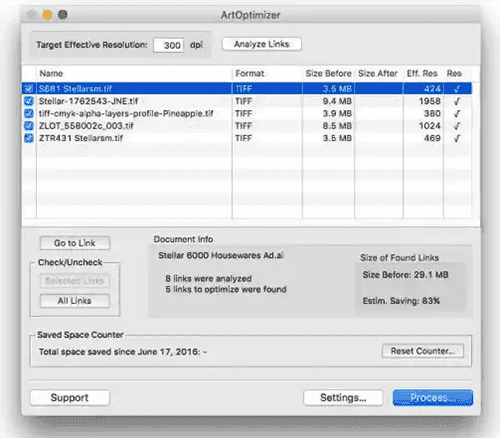Open the Settings dialog
Viewport: 500px width, 438px height.
343,398
